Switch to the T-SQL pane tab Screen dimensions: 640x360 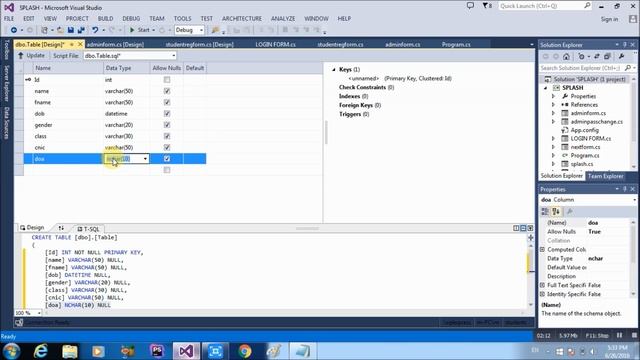pyautogui.click(x=88, y=229)
